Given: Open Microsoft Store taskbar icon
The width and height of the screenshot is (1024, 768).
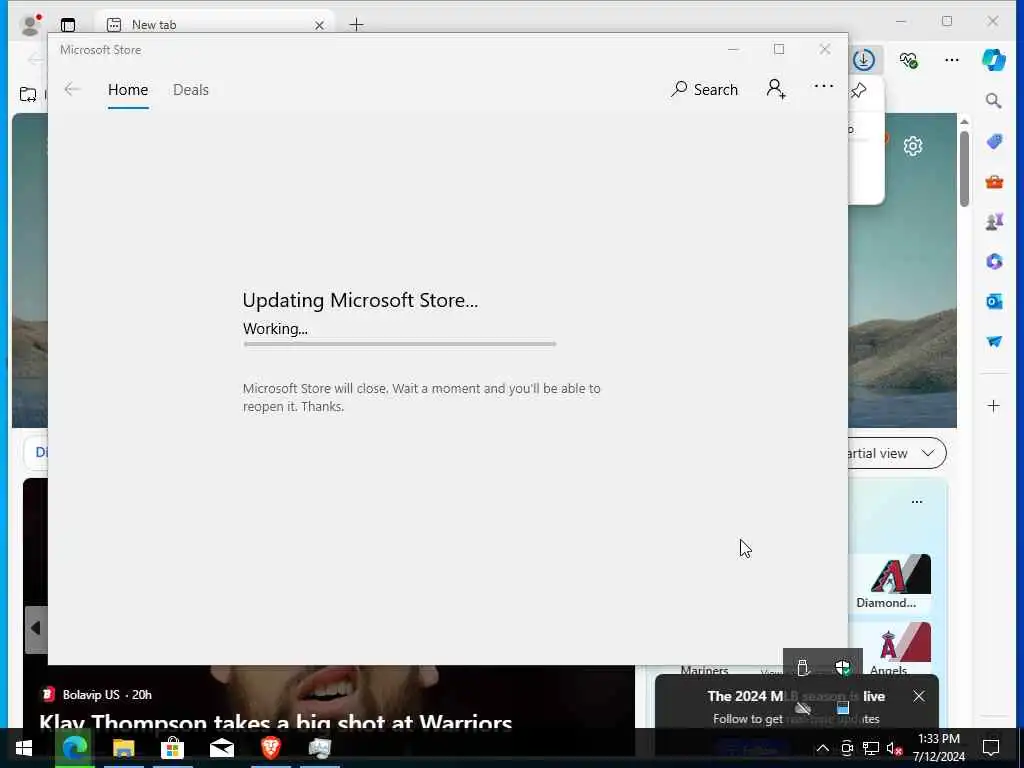Looking at the screenshot, I should pyautogui.click(x=172, y=748).
